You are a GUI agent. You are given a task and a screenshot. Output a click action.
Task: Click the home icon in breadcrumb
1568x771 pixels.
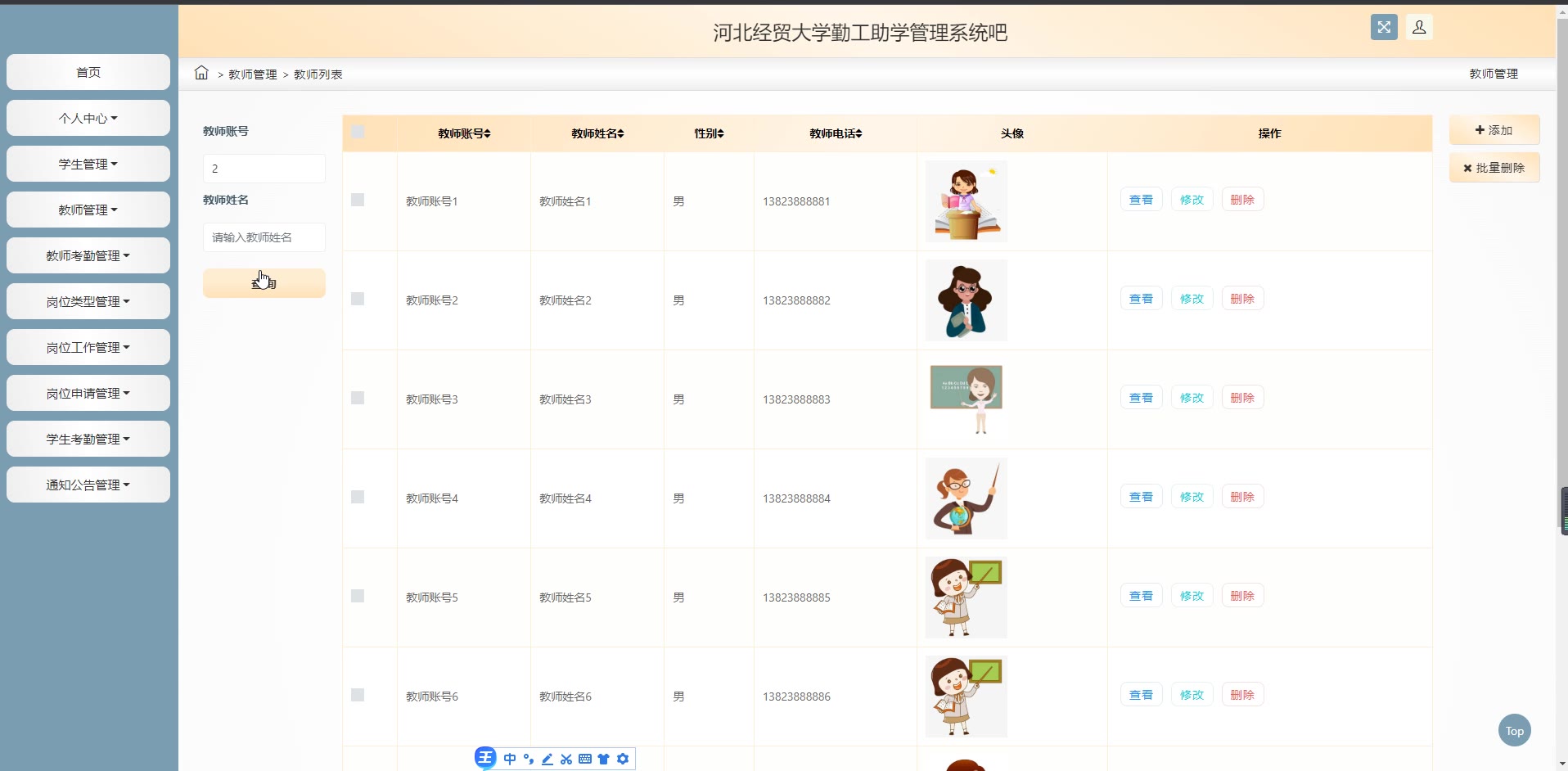[201, 73]
